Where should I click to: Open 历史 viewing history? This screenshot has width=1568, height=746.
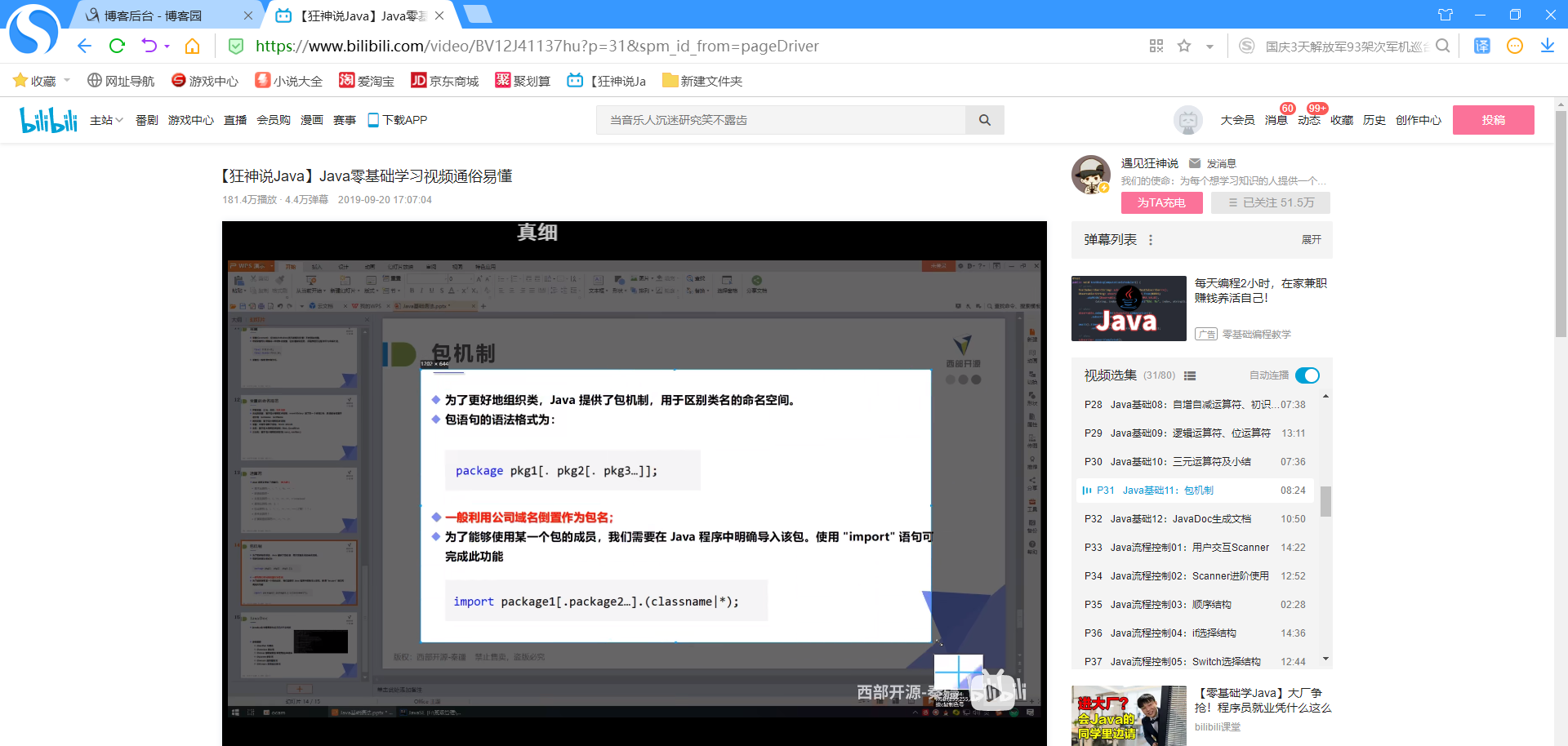click(1374, 120)
